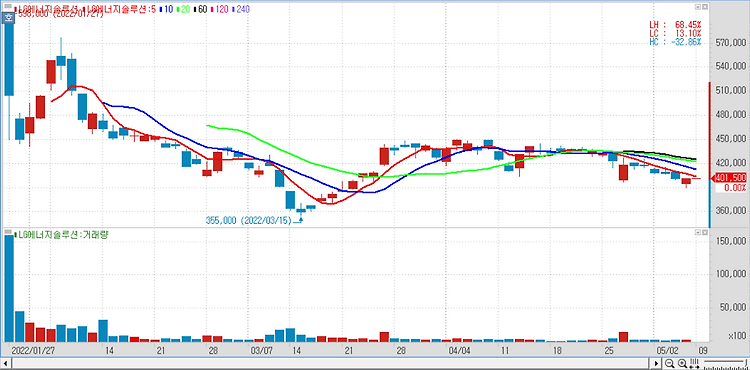Click the small gray box at the chart's upper-left corner
750x370 pixels.
(x=8, y=6)
